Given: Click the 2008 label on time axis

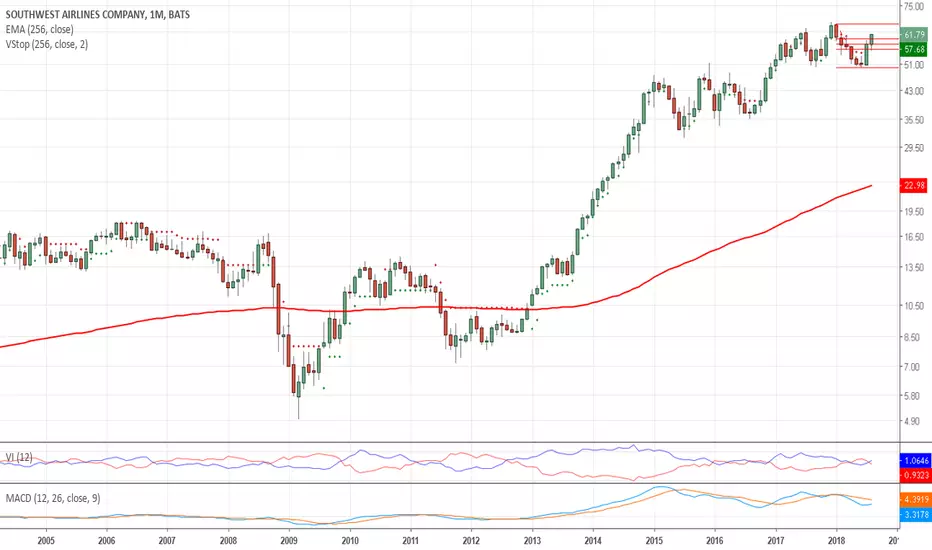Looking at the screenshot, I should pos(228,540).
